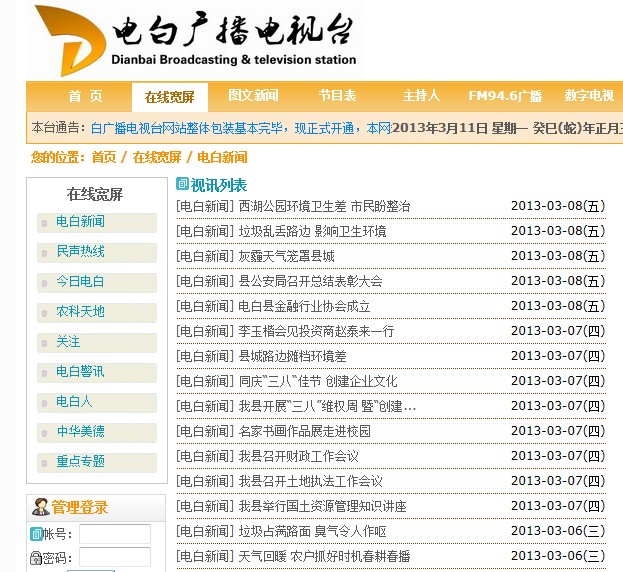623x572 pixels.
Task: Select 民声热线 in the sidebar
Action: pos(80,251)
